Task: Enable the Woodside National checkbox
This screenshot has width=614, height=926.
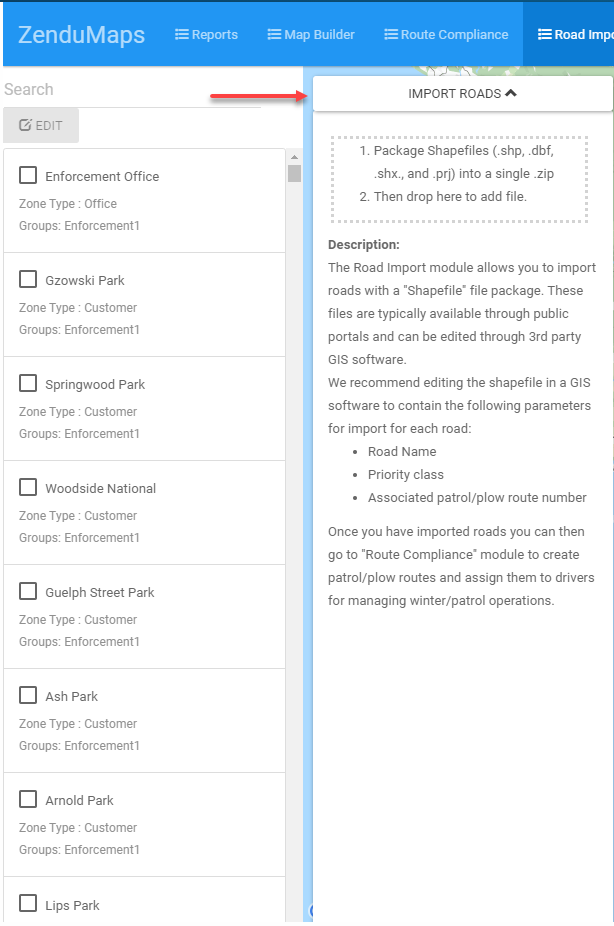Action: point(28,487)
